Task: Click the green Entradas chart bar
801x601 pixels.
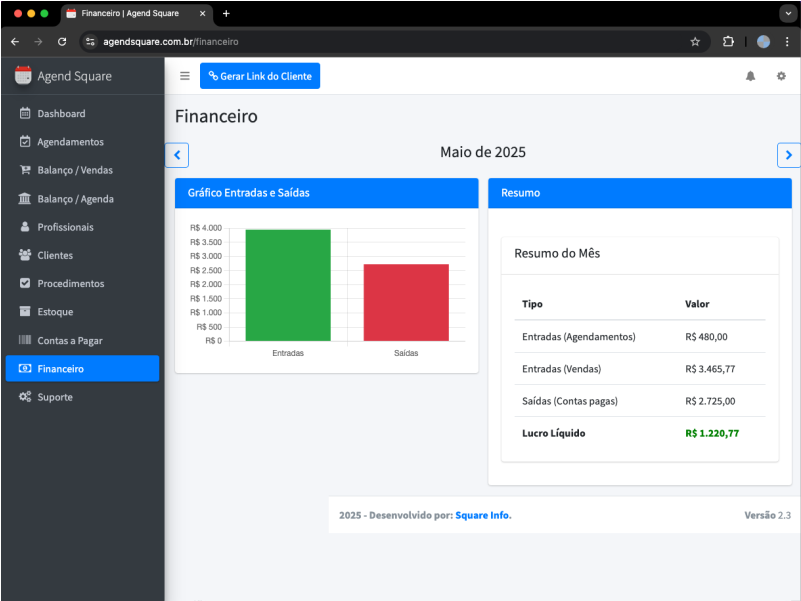Action: (288, 285)
